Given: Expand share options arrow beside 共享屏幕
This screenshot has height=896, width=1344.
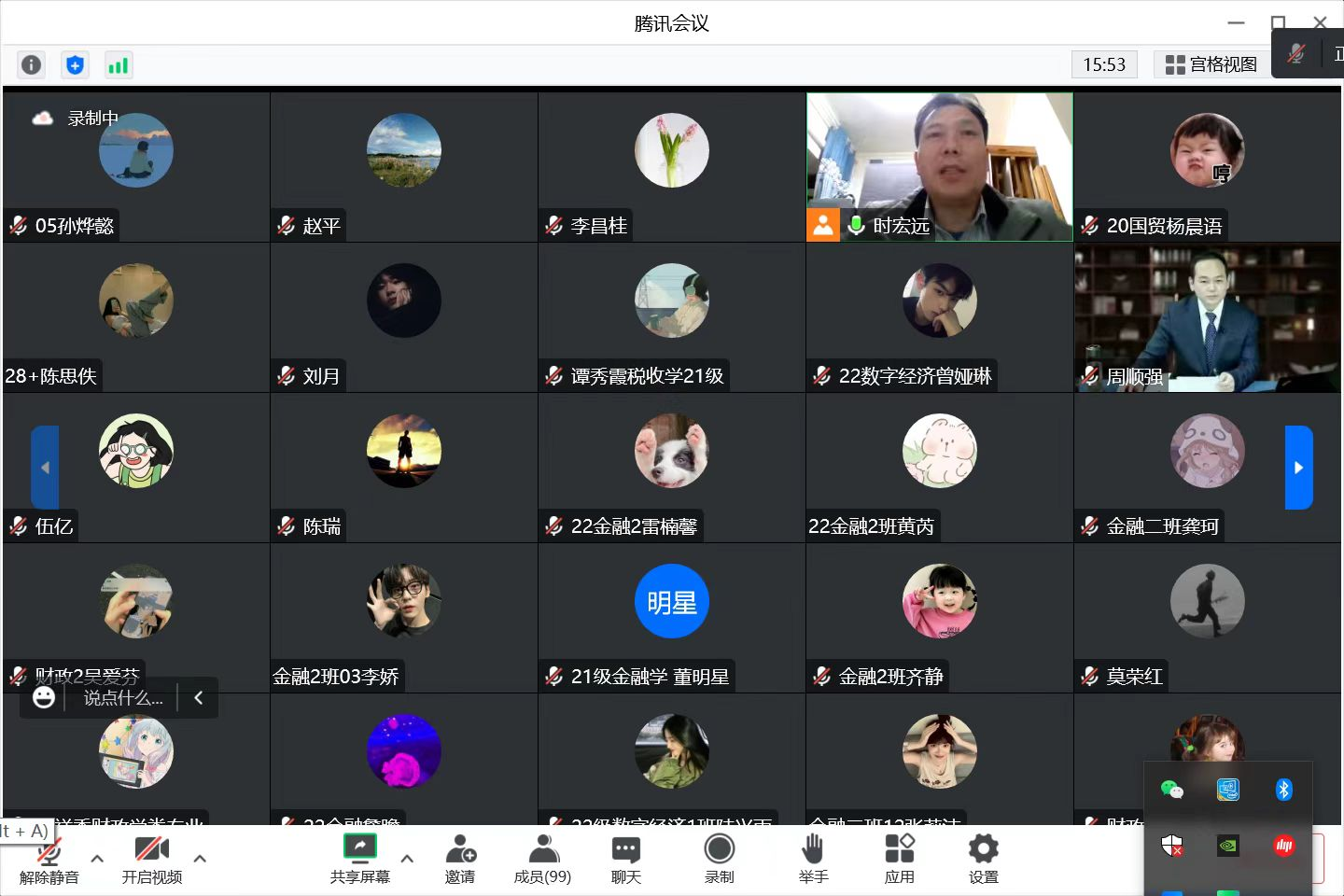Looking at the screenshot, I should click(407, 858).
